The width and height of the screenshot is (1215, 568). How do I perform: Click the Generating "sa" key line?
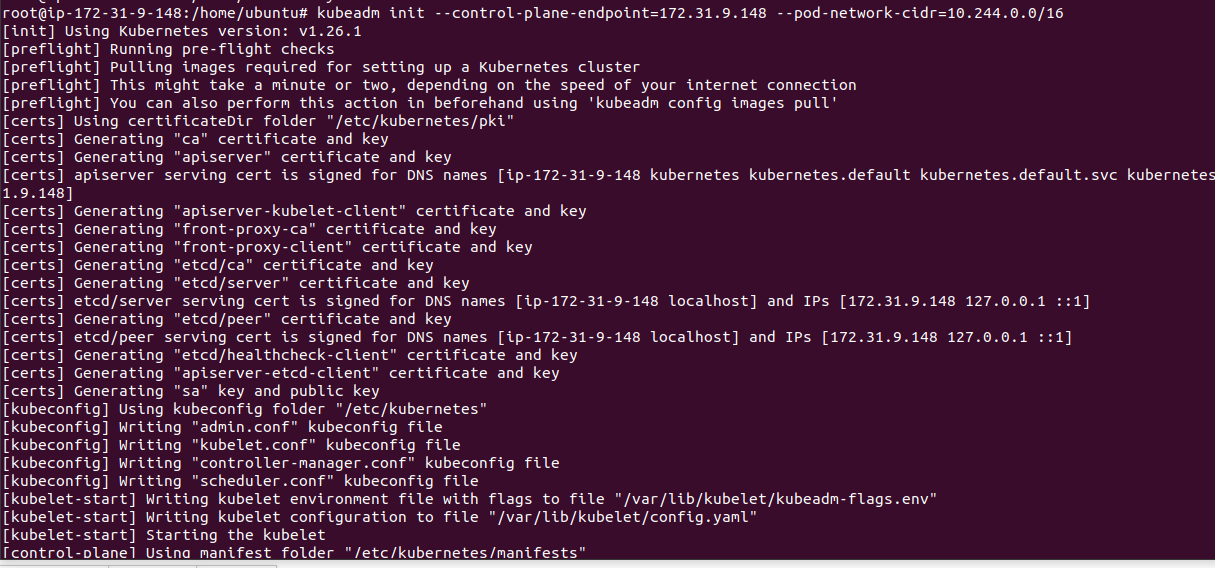coord(191,391)
